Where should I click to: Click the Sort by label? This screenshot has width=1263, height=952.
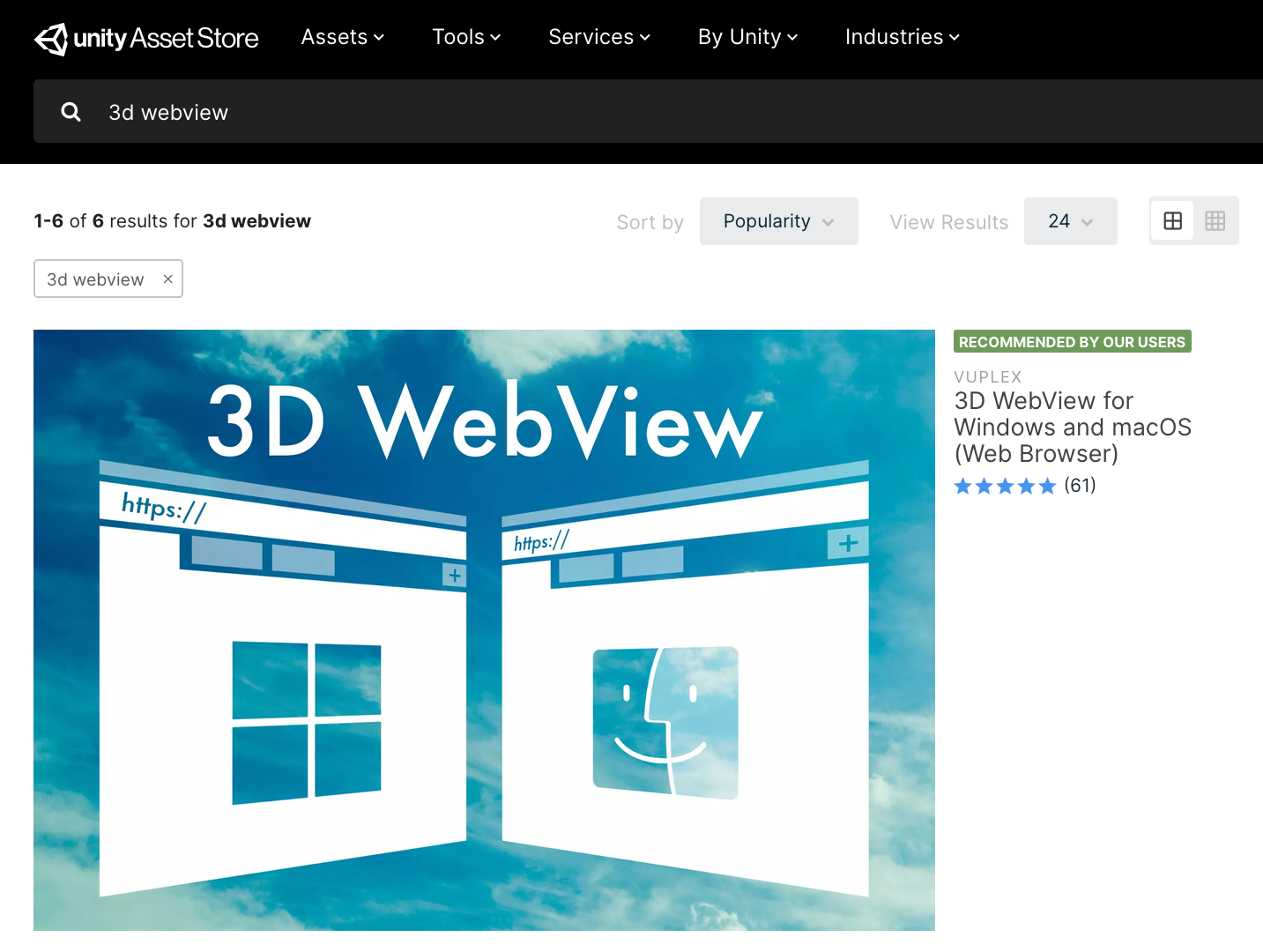(650, 222)
